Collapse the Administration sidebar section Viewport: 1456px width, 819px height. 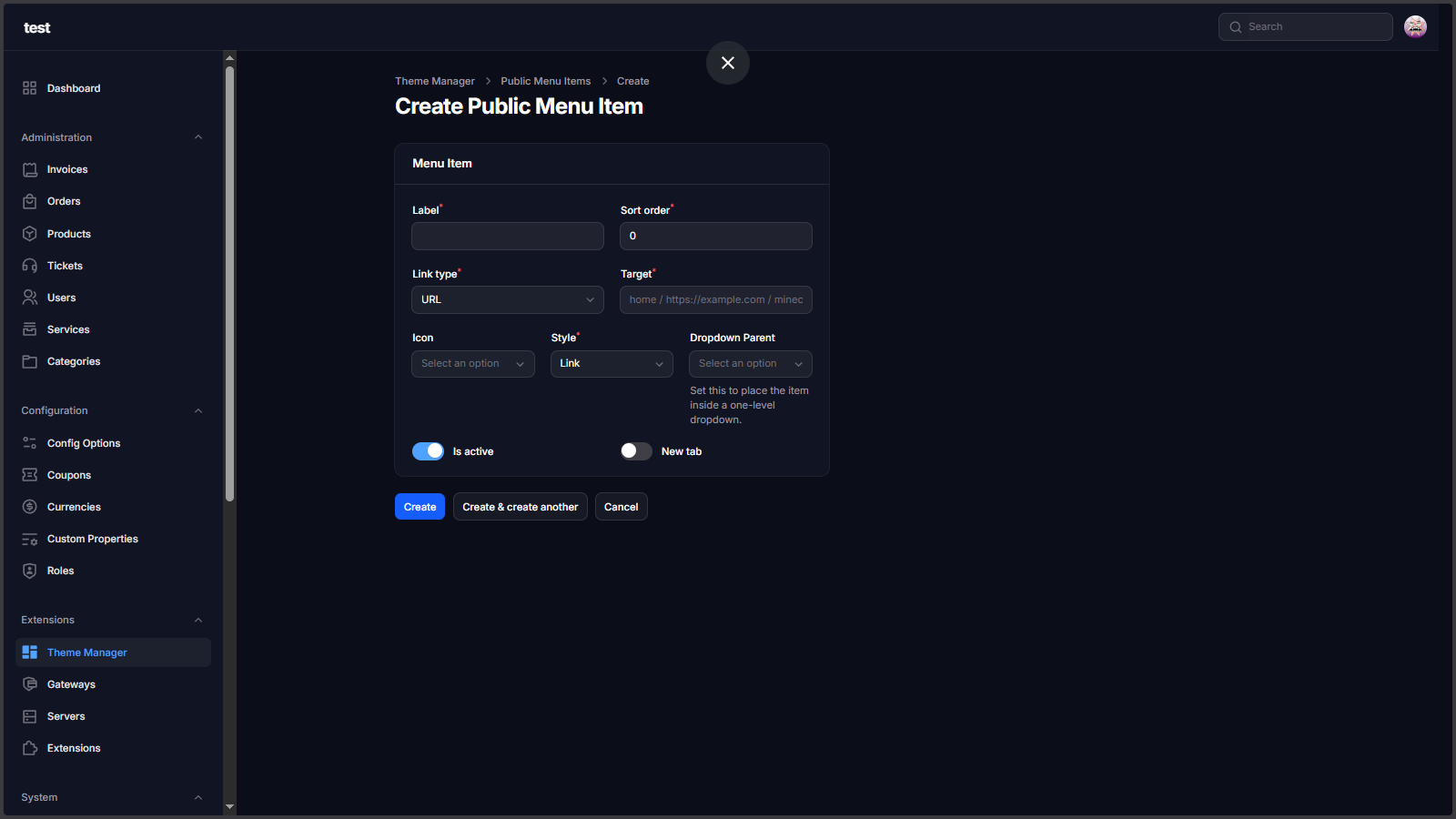tap(198, 137)
